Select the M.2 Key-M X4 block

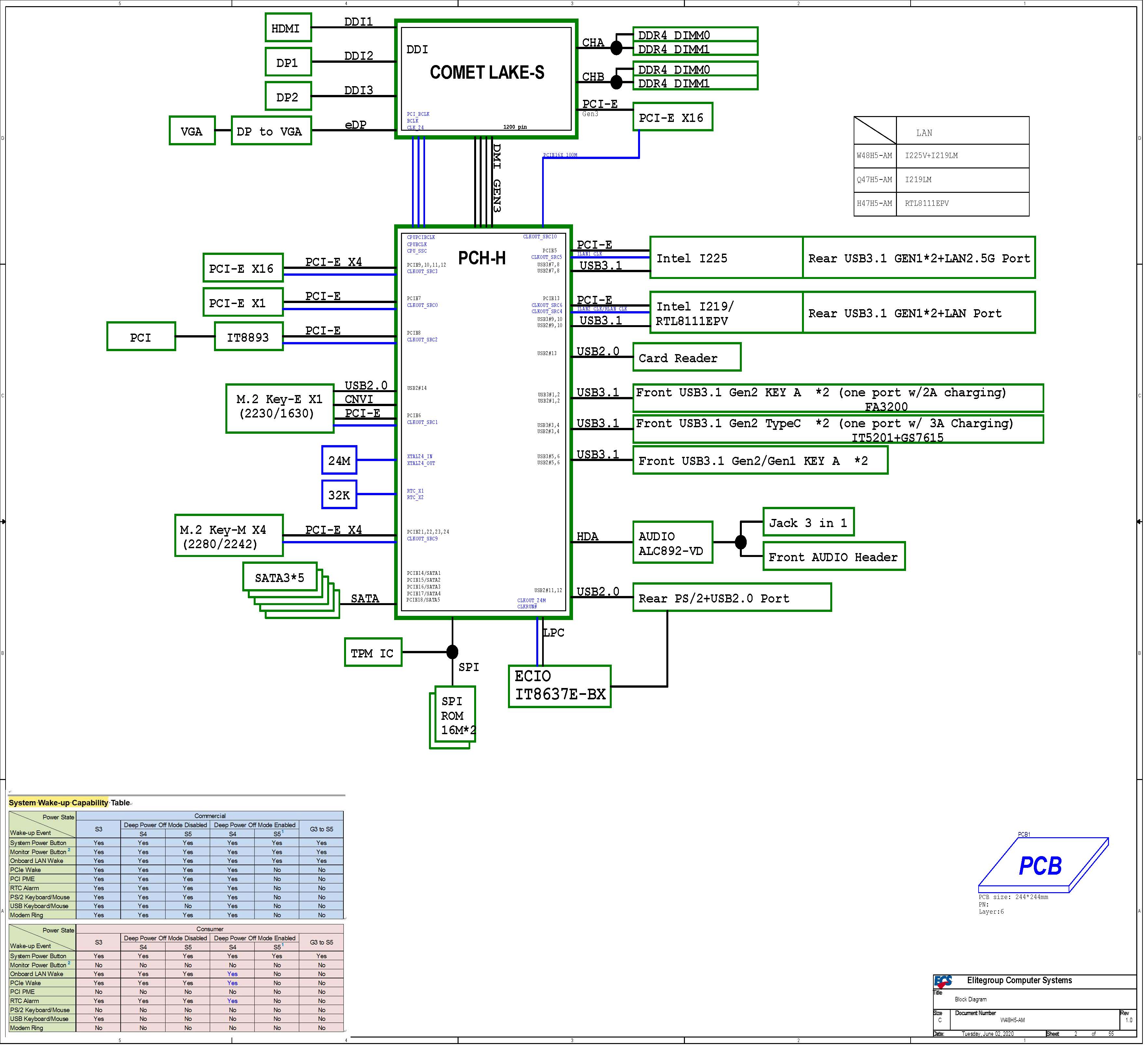229,536
